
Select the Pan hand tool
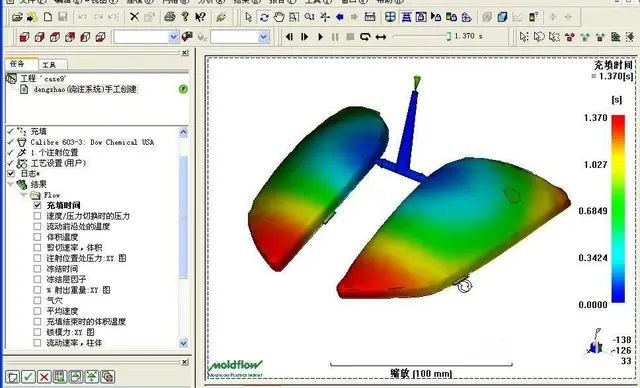tap(279, 17)
